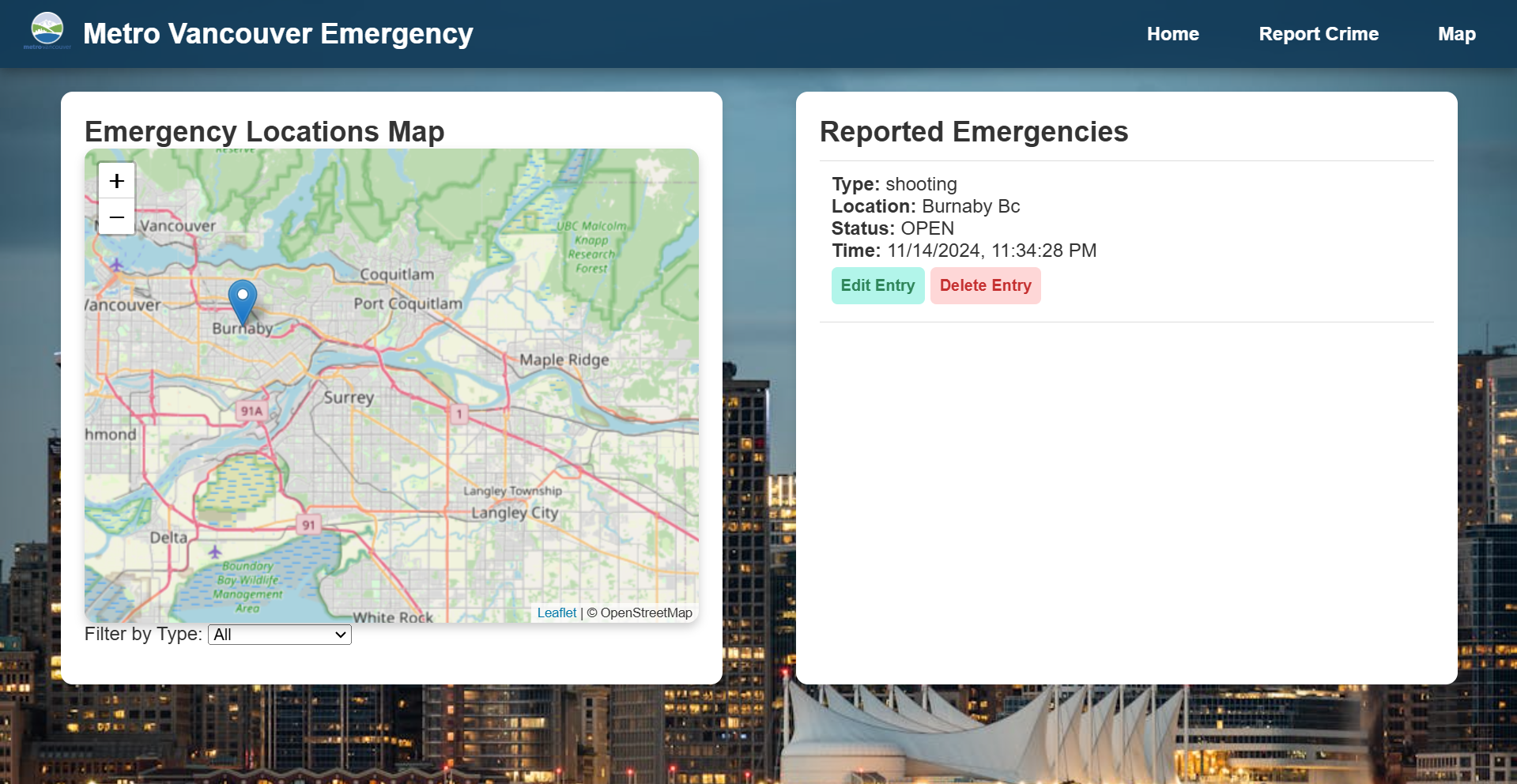Zoom in using the plus control on map
1517x784 pixels.
[x=116, y=180]
